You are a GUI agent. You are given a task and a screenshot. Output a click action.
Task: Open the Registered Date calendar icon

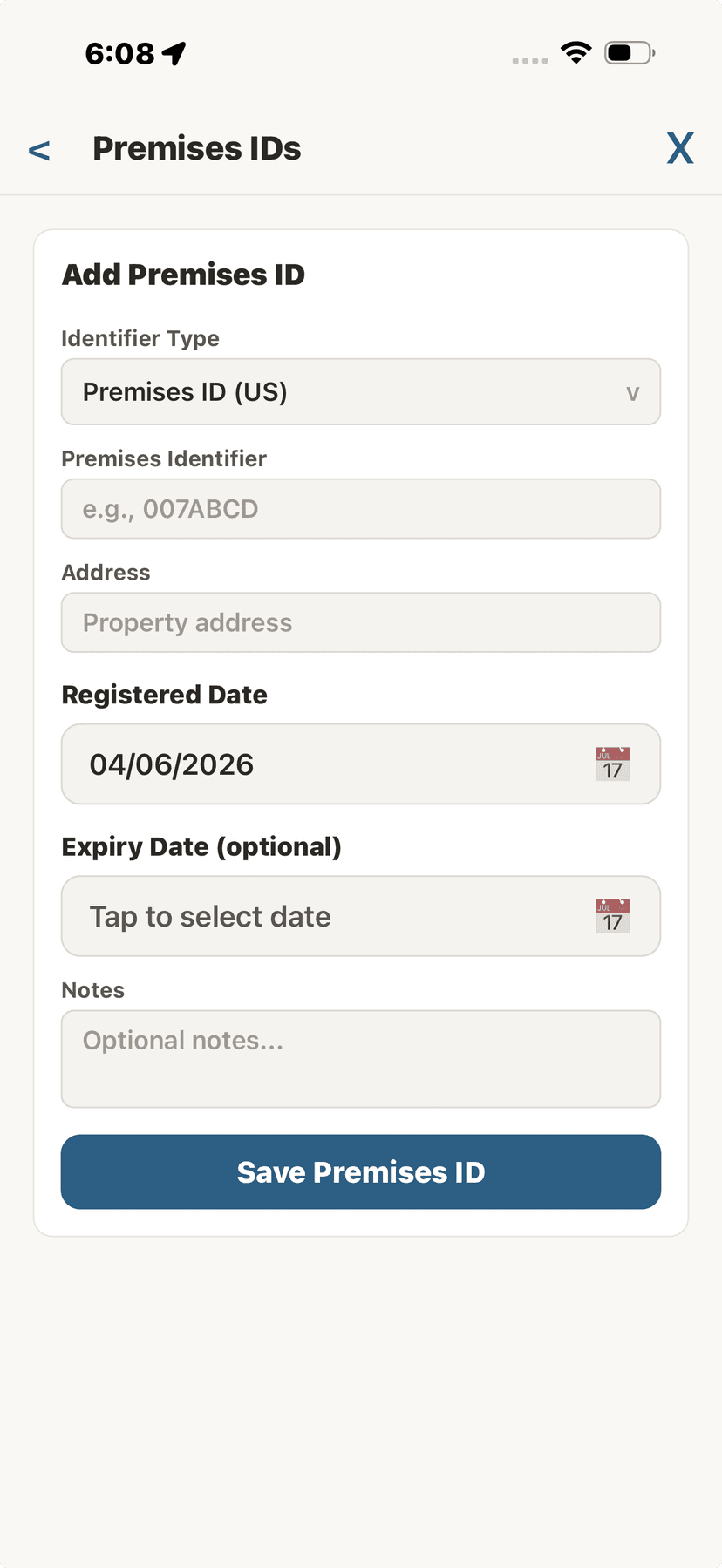point(612,764)
